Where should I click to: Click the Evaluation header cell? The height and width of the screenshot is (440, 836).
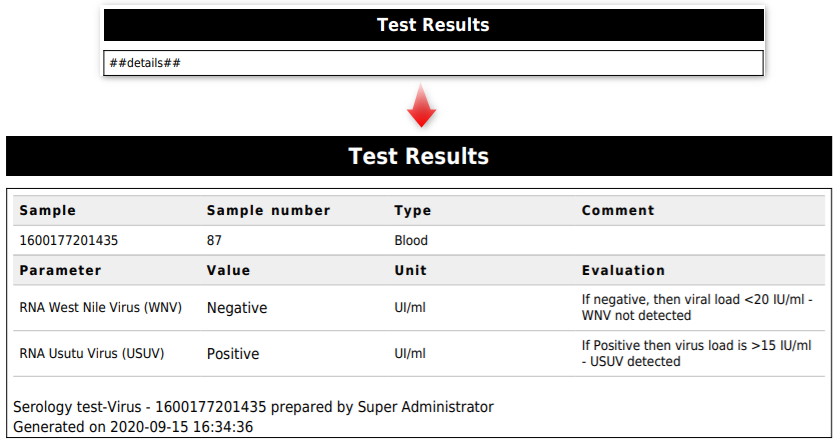pos(623,270)
